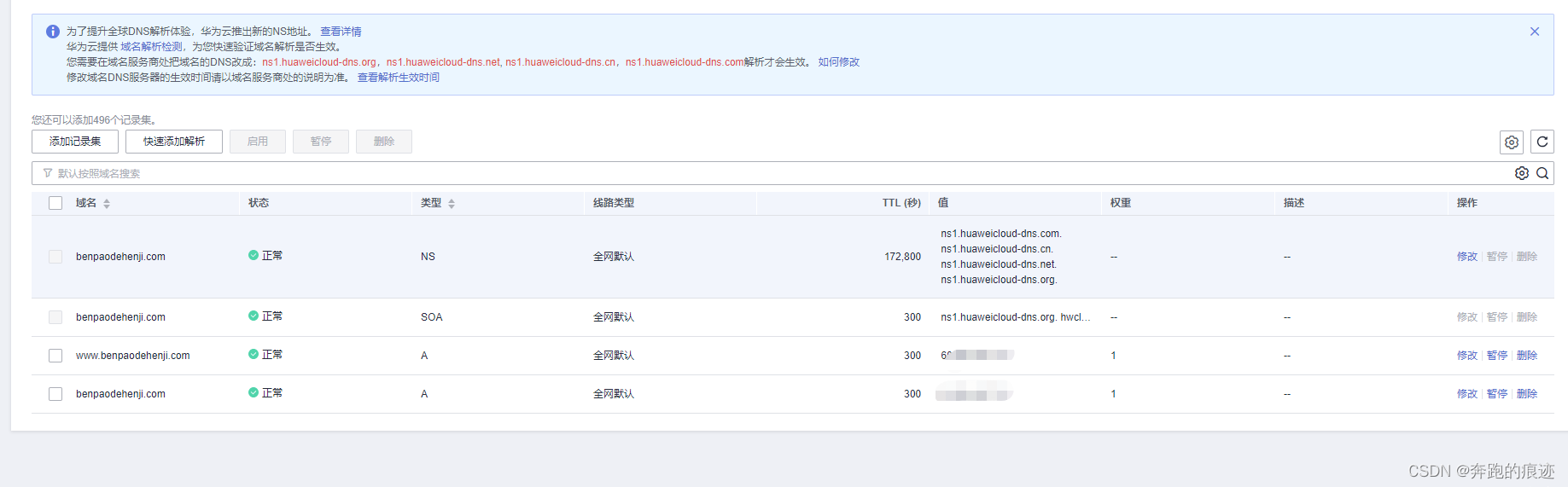Click the search magnifier icon
The height and width of the screenshot is (487, 1568).
point(1542,173)
